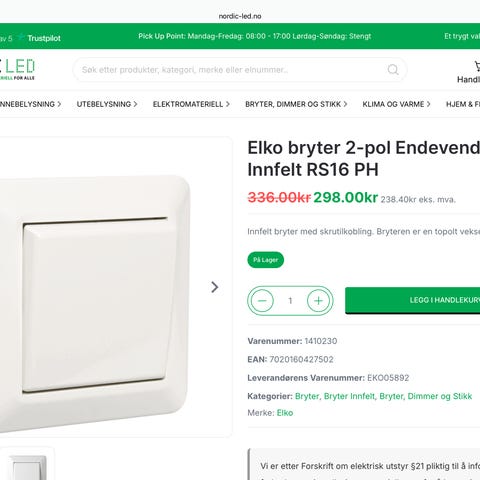Viewport: 480px width, 480px height.
Task: Open Klima og Varme menu
Action: coord(396,104)
